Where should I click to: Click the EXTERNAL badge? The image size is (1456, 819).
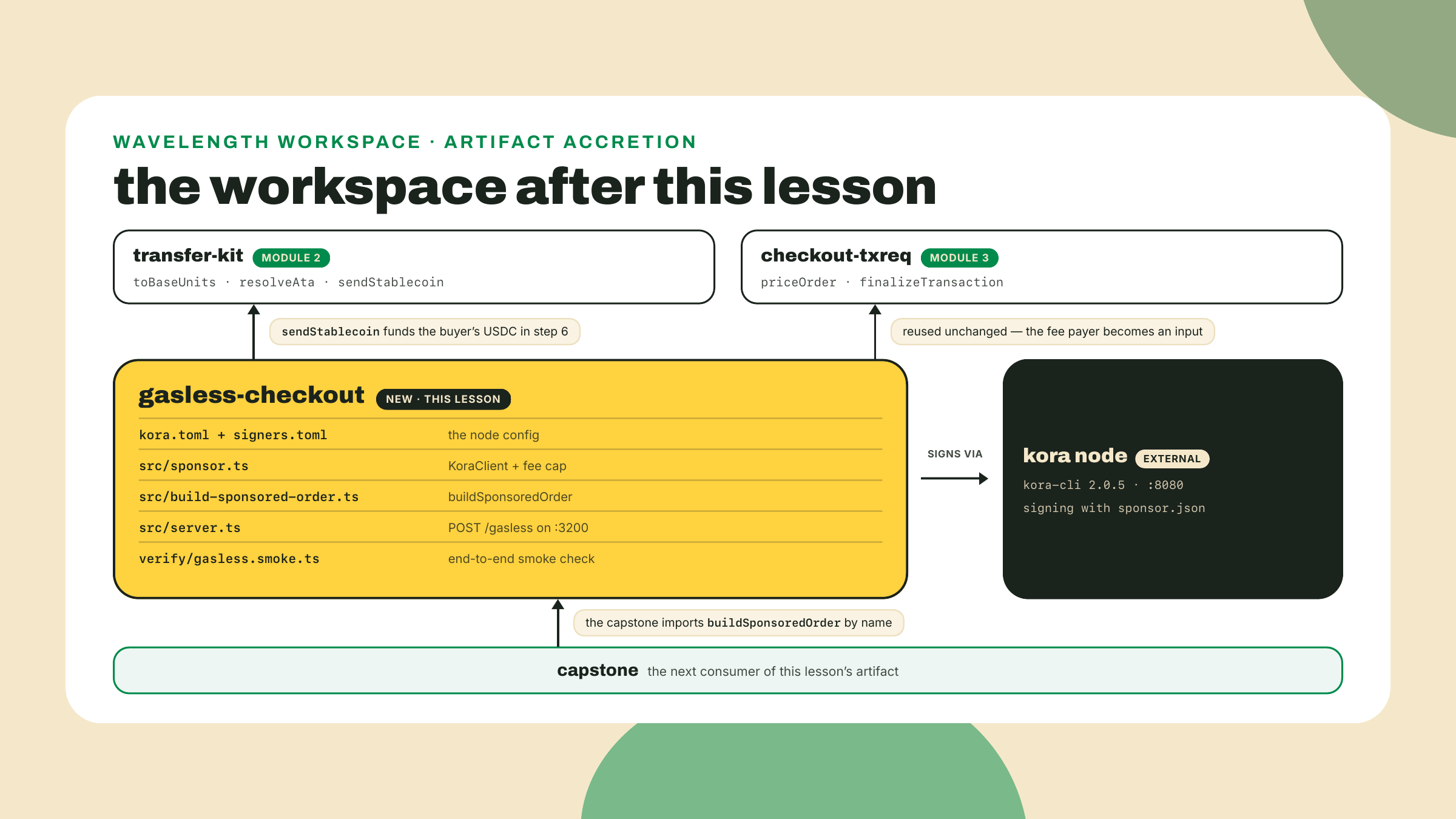(1172, 459)
